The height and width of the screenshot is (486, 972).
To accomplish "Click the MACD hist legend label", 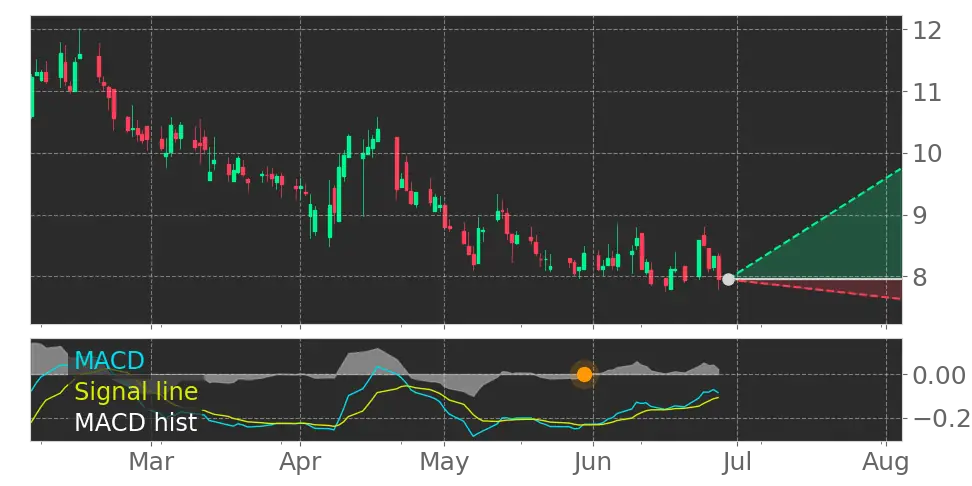I will coord(136,423).
